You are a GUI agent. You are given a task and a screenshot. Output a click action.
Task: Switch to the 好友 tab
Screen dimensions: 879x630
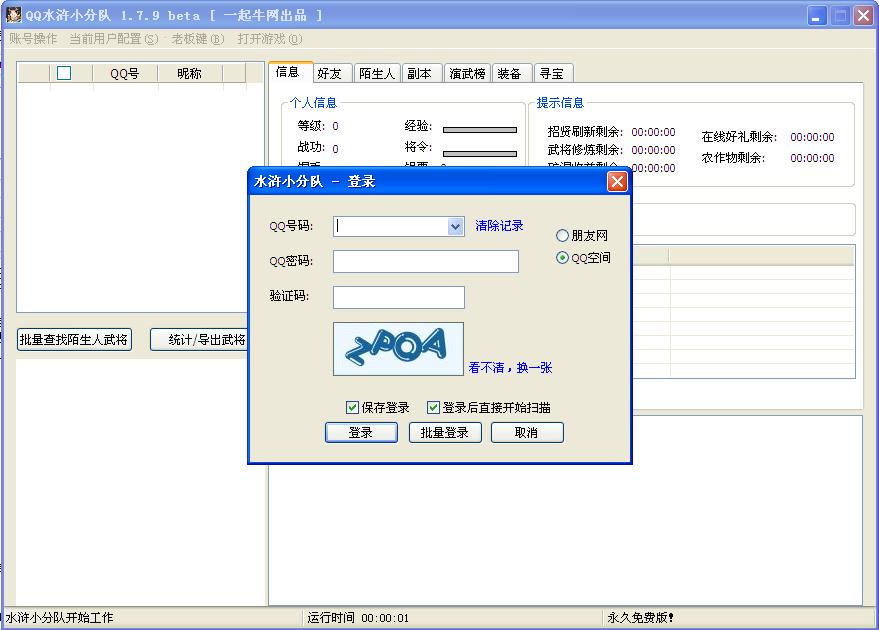tap(333, 73)
